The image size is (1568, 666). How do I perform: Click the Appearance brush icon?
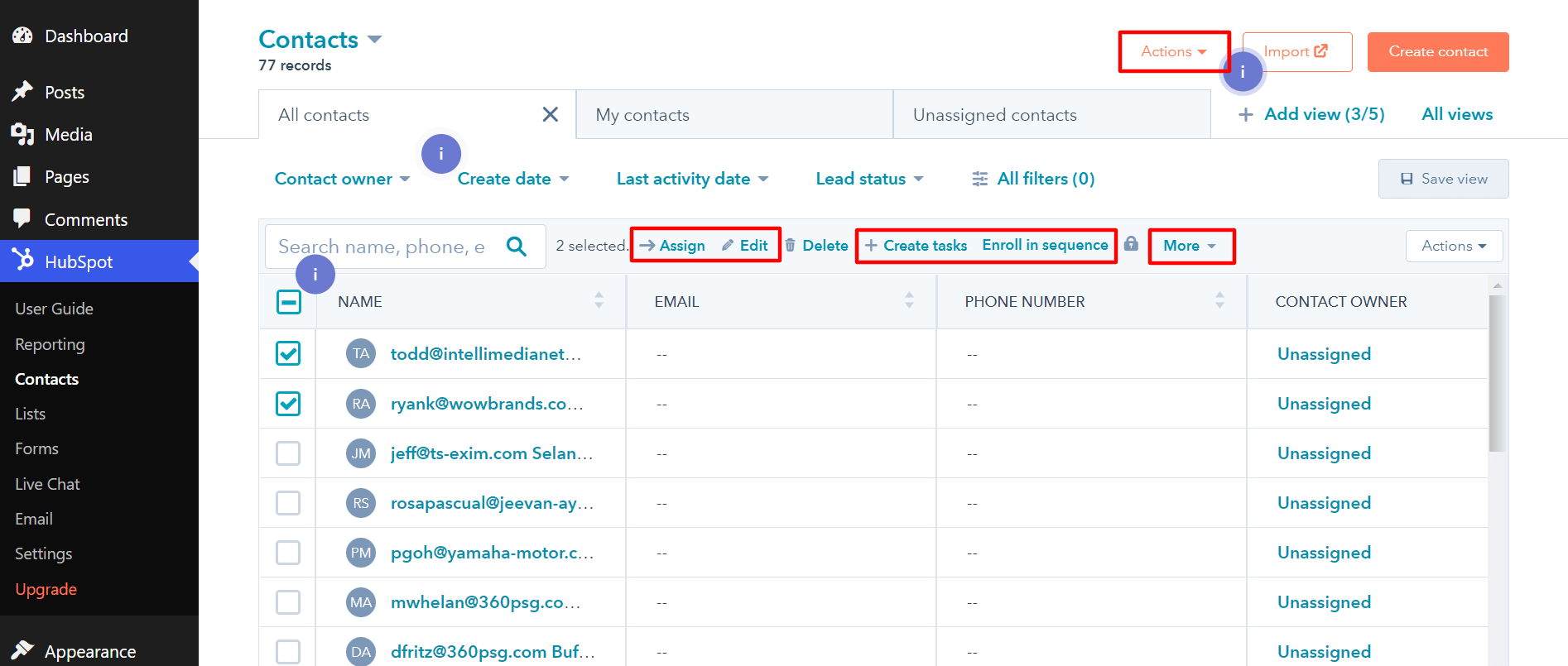point(22,650)
